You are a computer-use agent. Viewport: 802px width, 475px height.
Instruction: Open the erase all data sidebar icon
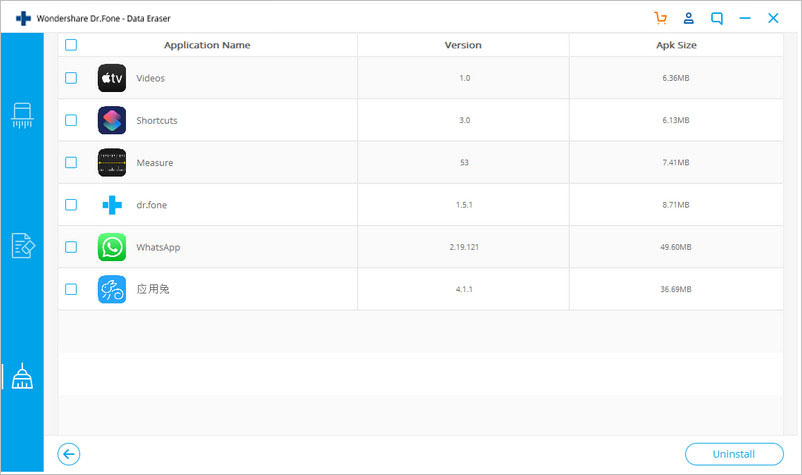tap(22, 115)
